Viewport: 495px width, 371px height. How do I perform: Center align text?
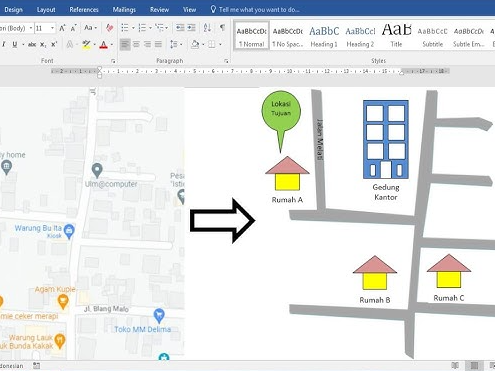click(136, 44)
